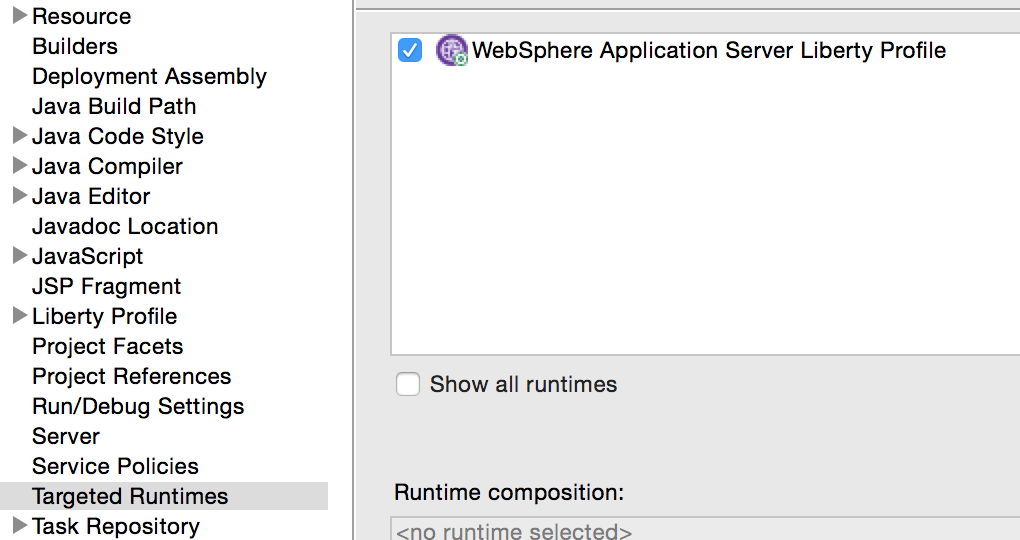The height and width of the screenshot is (540, 1020).
Task: Select Java Compiler entry
Action: 107,166
